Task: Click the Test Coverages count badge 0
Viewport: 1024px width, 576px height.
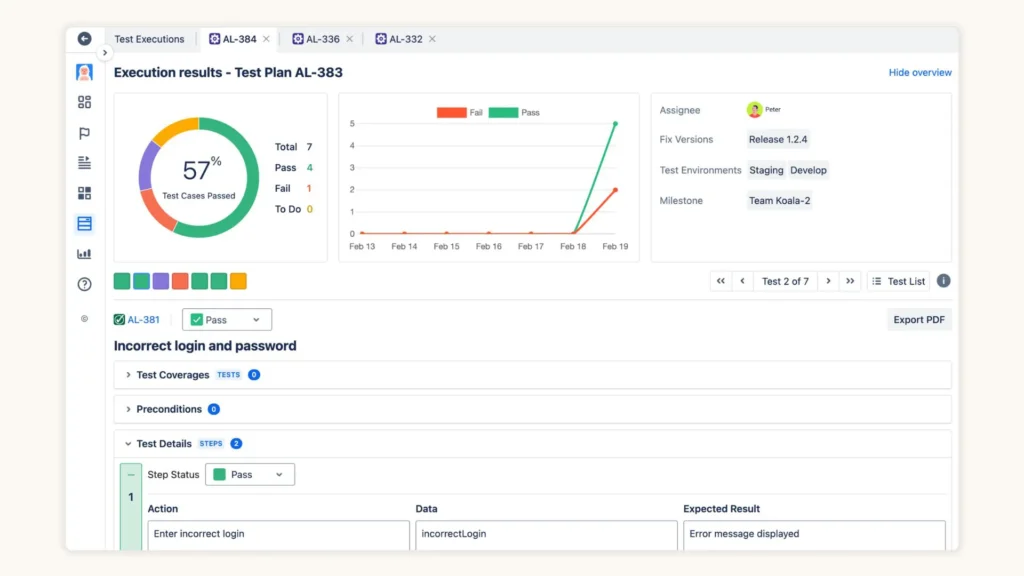Action: click(x=254, y=375)
